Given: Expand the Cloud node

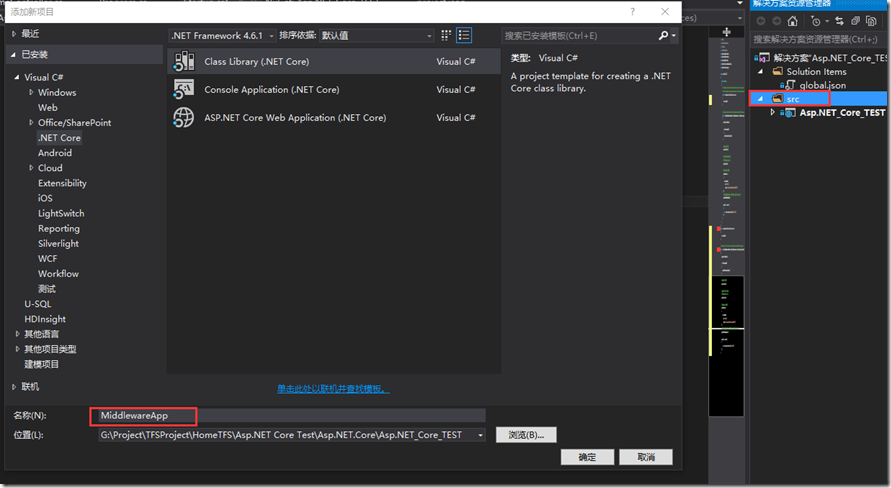Looking at the screenshot, I should point(31,168).
